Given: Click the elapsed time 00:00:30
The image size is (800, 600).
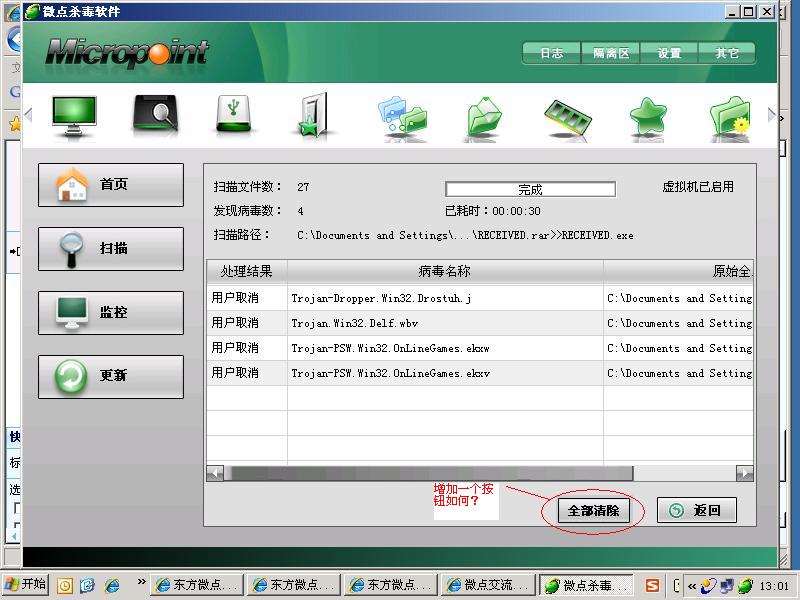Looking at the screenshot, I should 516,211.
